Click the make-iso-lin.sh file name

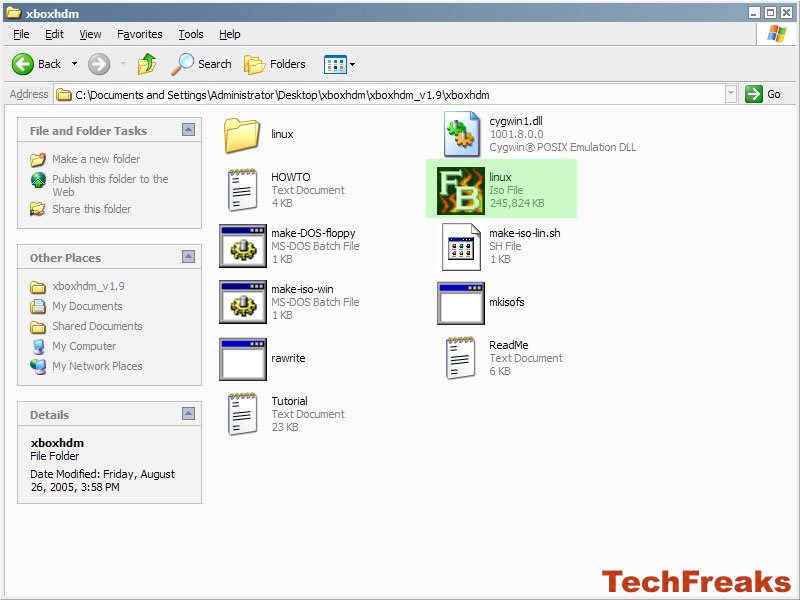pyautogui.click(x=524, y=233)
